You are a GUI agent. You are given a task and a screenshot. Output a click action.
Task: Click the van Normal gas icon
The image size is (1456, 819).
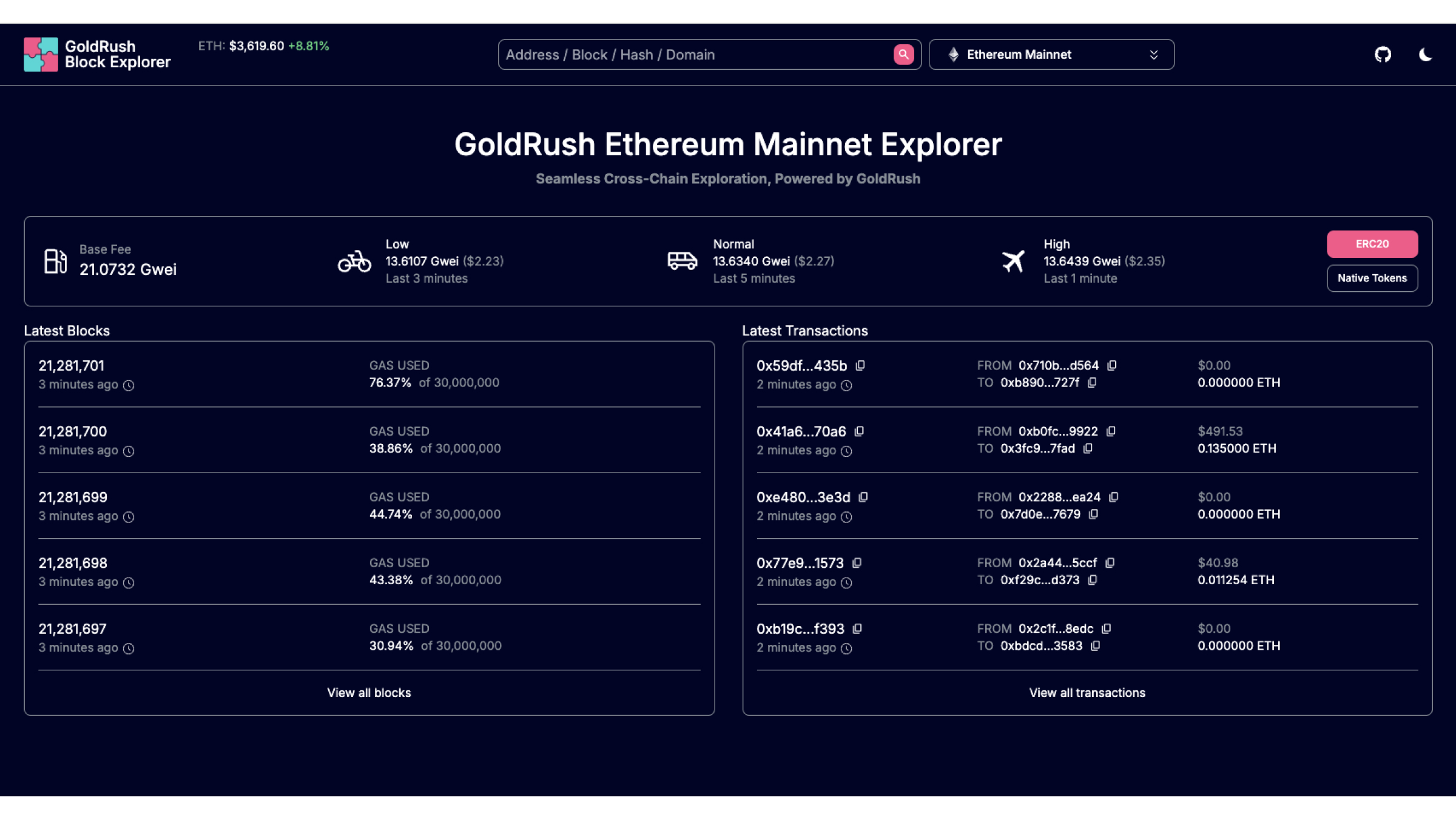(x=682, y=261)
